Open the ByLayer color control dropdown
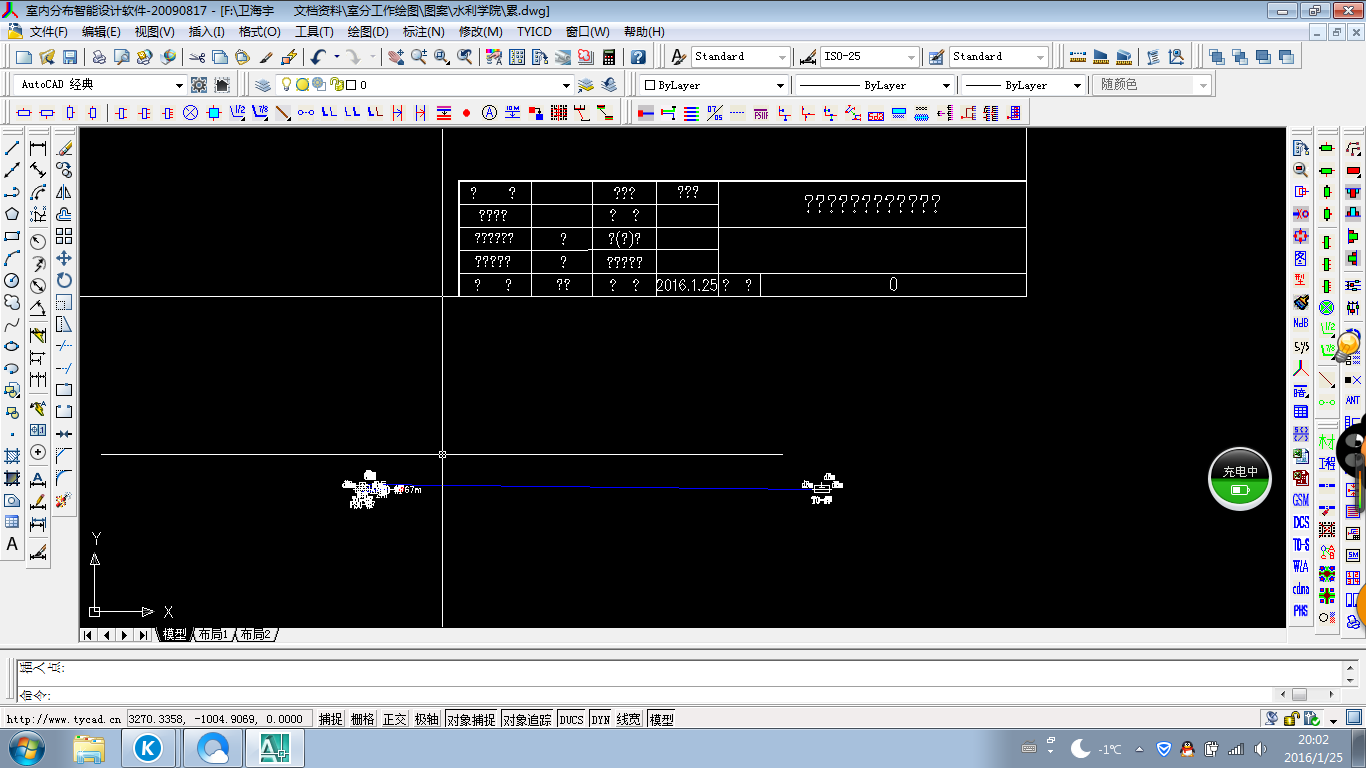Screen dimensions: 1366x768 (x=781, y=86)
